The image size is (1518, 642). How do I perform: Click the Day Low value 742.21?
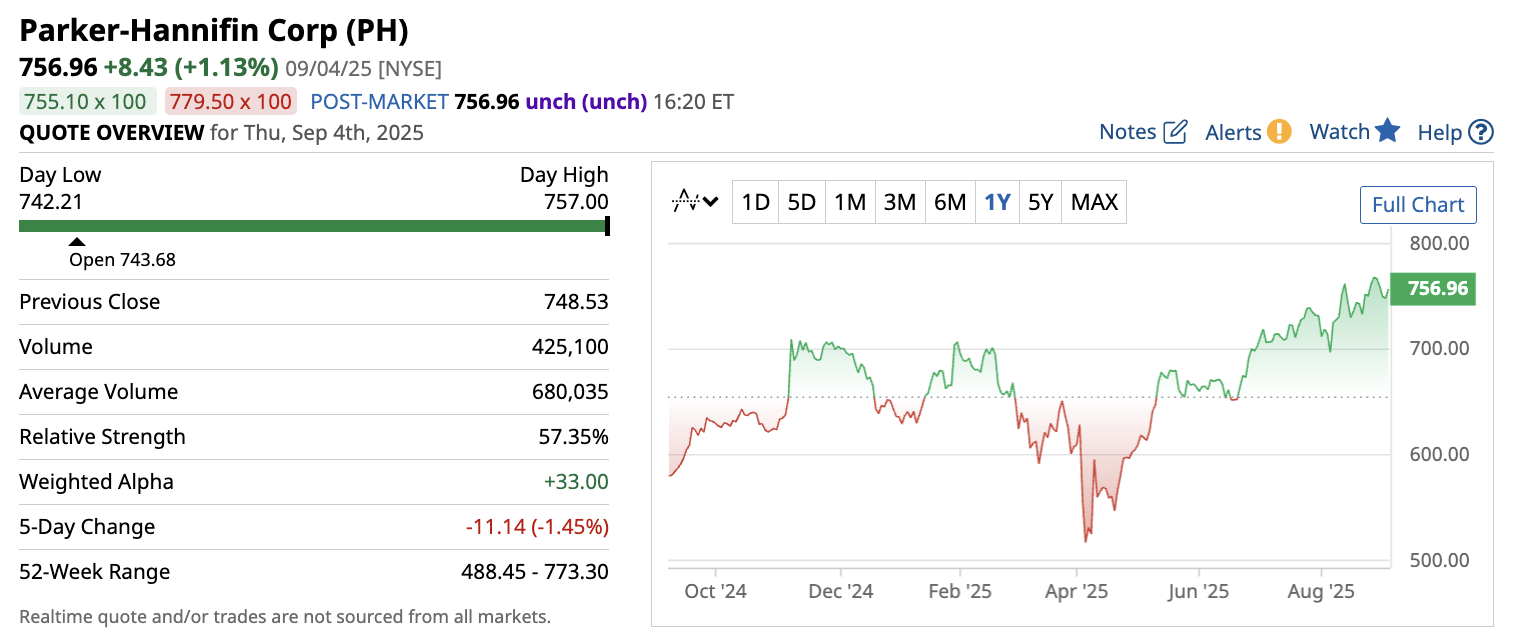pos(51,202)
